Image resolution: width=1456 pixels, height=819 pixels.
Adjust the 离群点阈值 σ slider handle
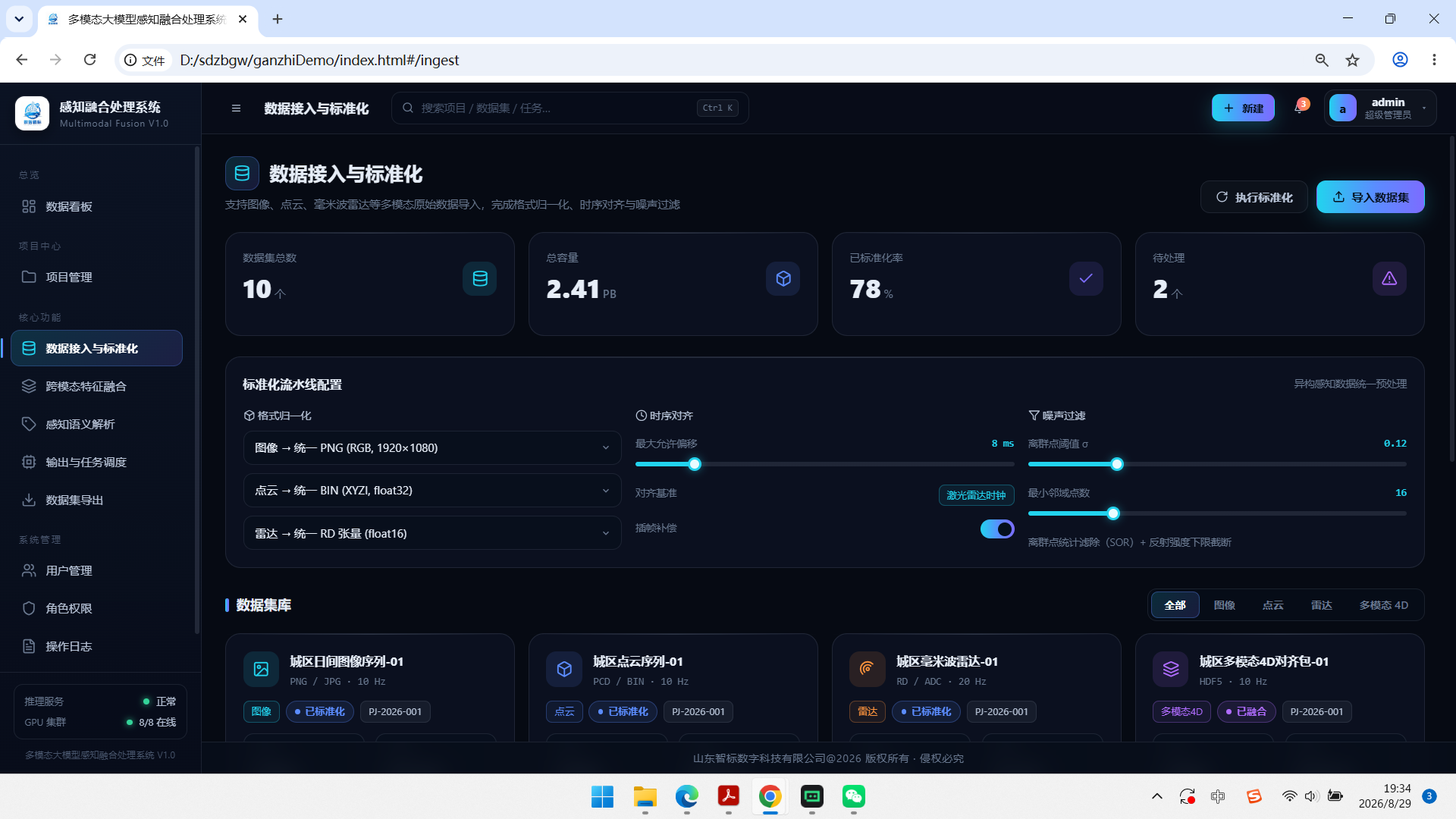point(1117,464)
